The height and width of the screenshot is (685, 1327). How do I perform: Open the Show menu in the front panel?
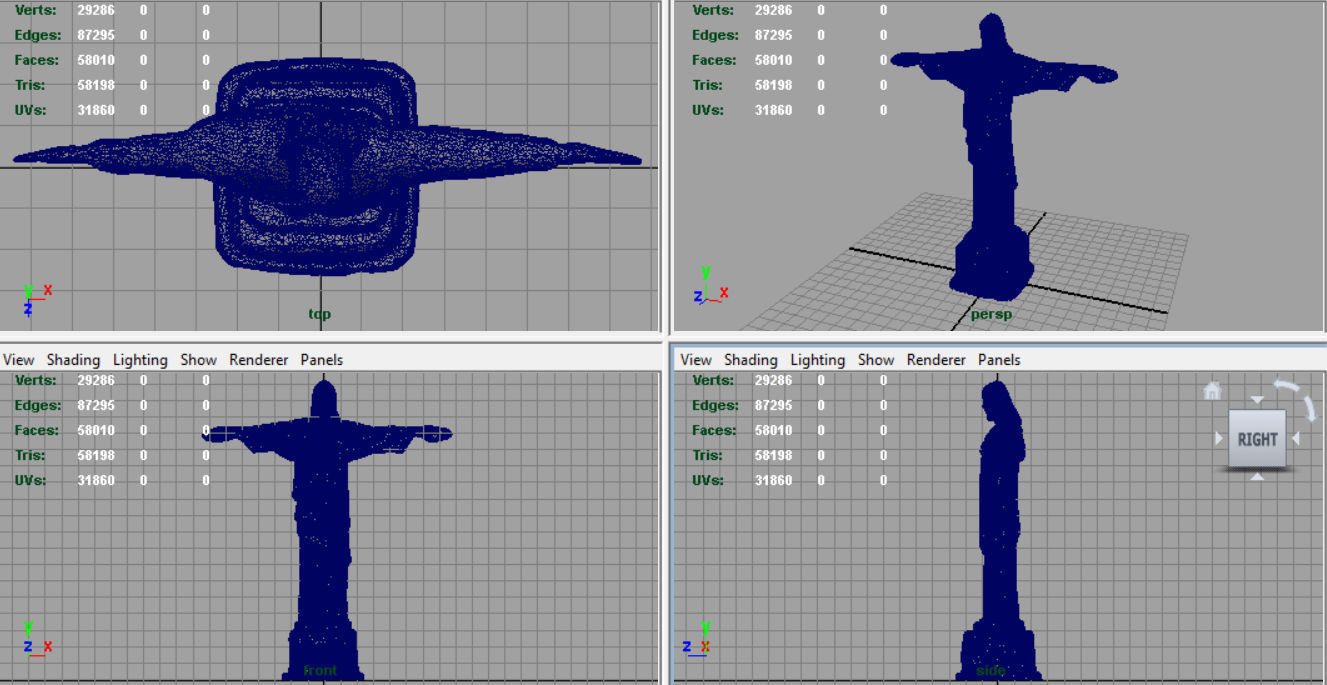(x=198, y=360)
